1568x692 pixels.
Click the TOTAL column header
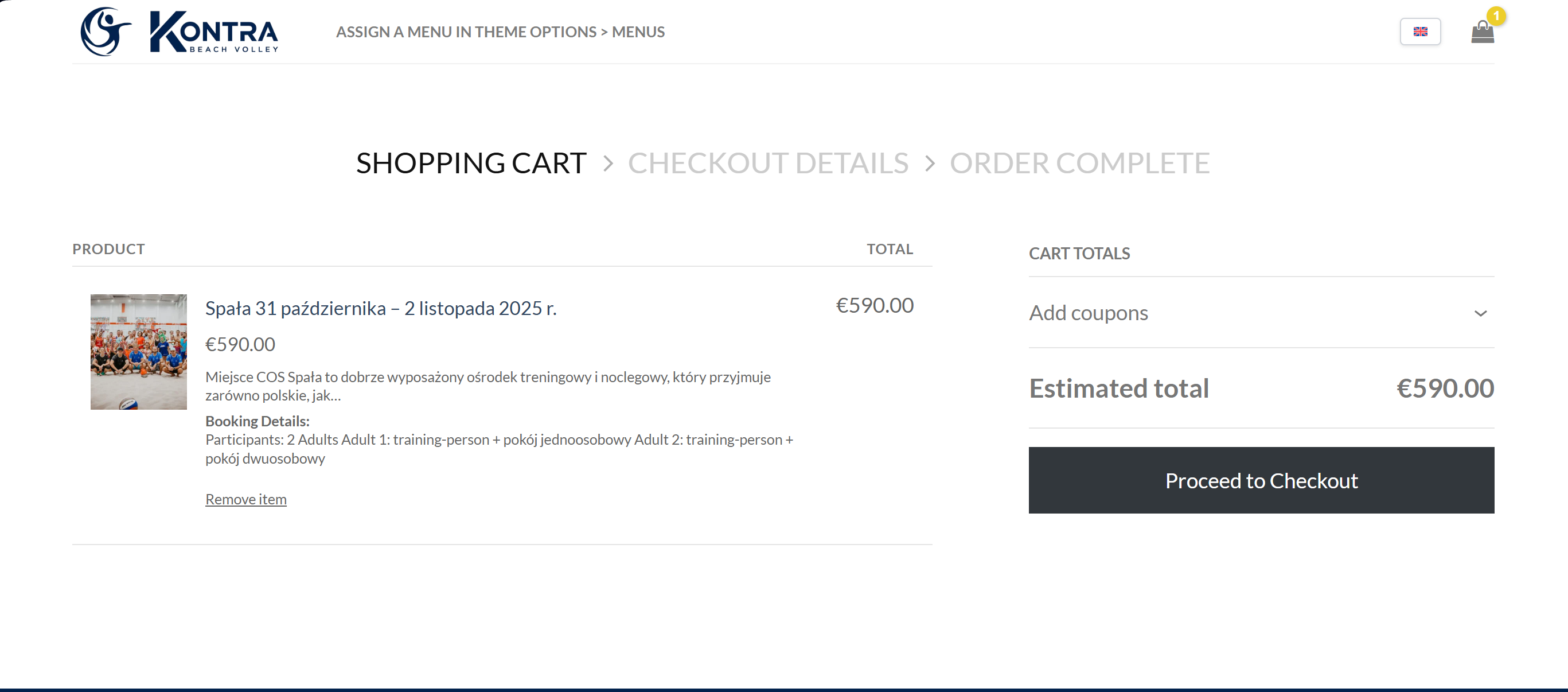click(x=890, y=248)
